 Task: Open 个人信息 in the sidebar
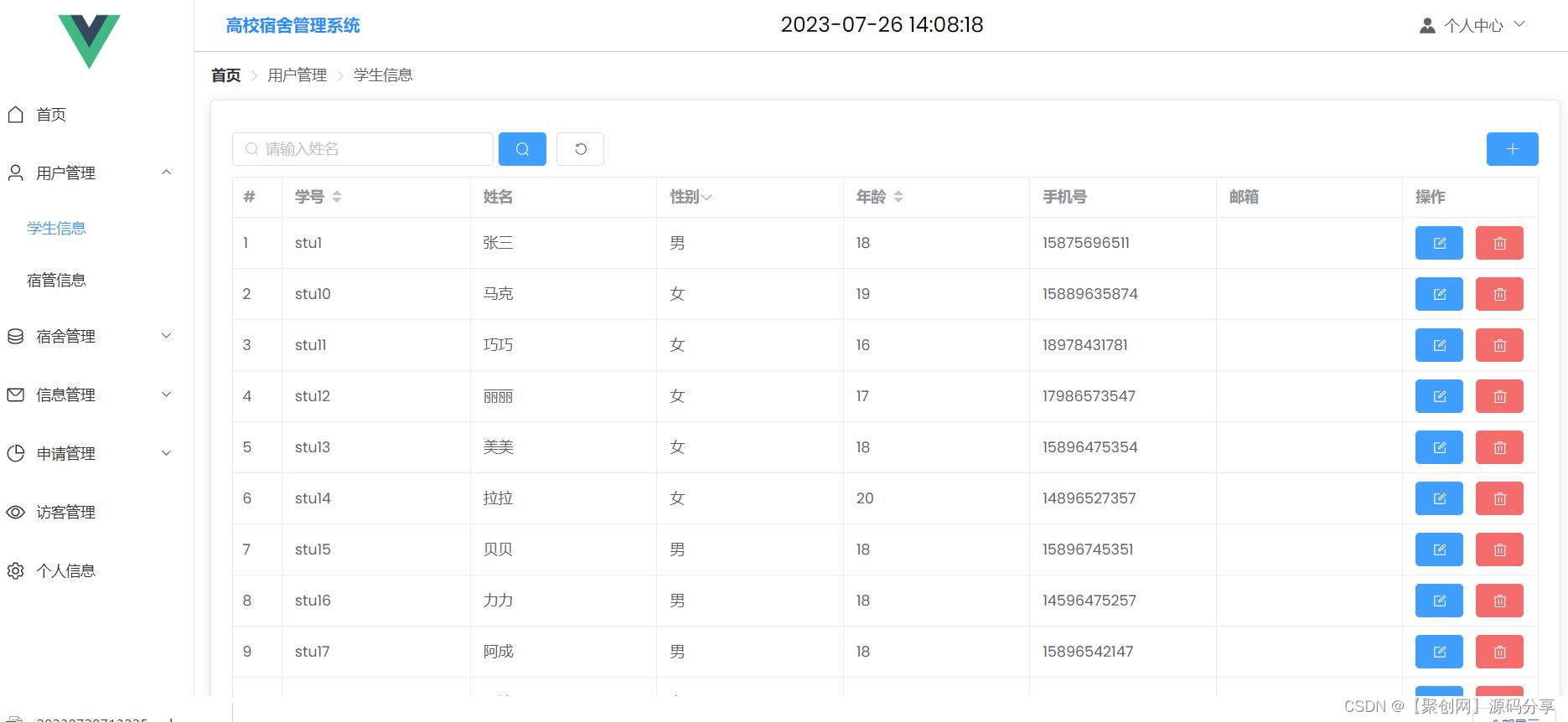pyautogui.click(x=65, y=570)
